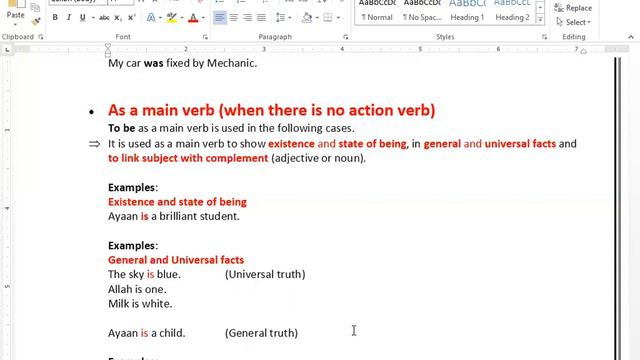Select the Format Painter brush
The image size is (640, 360).
(x=36, y=21)
